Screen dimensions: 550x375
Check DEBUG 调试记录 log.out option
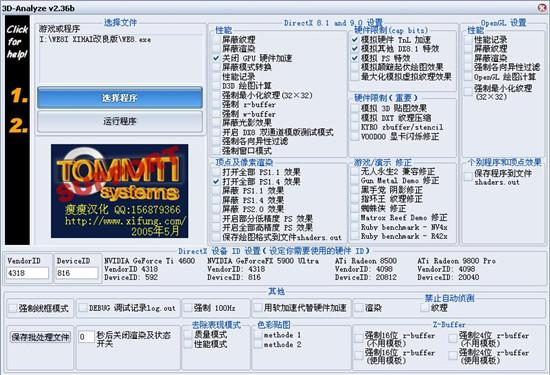click(83, 308)
